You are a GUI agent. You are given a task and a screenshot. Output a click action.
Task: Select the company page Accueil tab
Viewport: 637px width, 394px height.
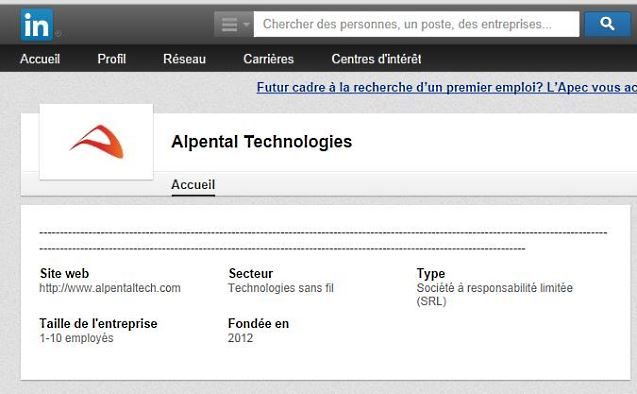tap(193, 185)
